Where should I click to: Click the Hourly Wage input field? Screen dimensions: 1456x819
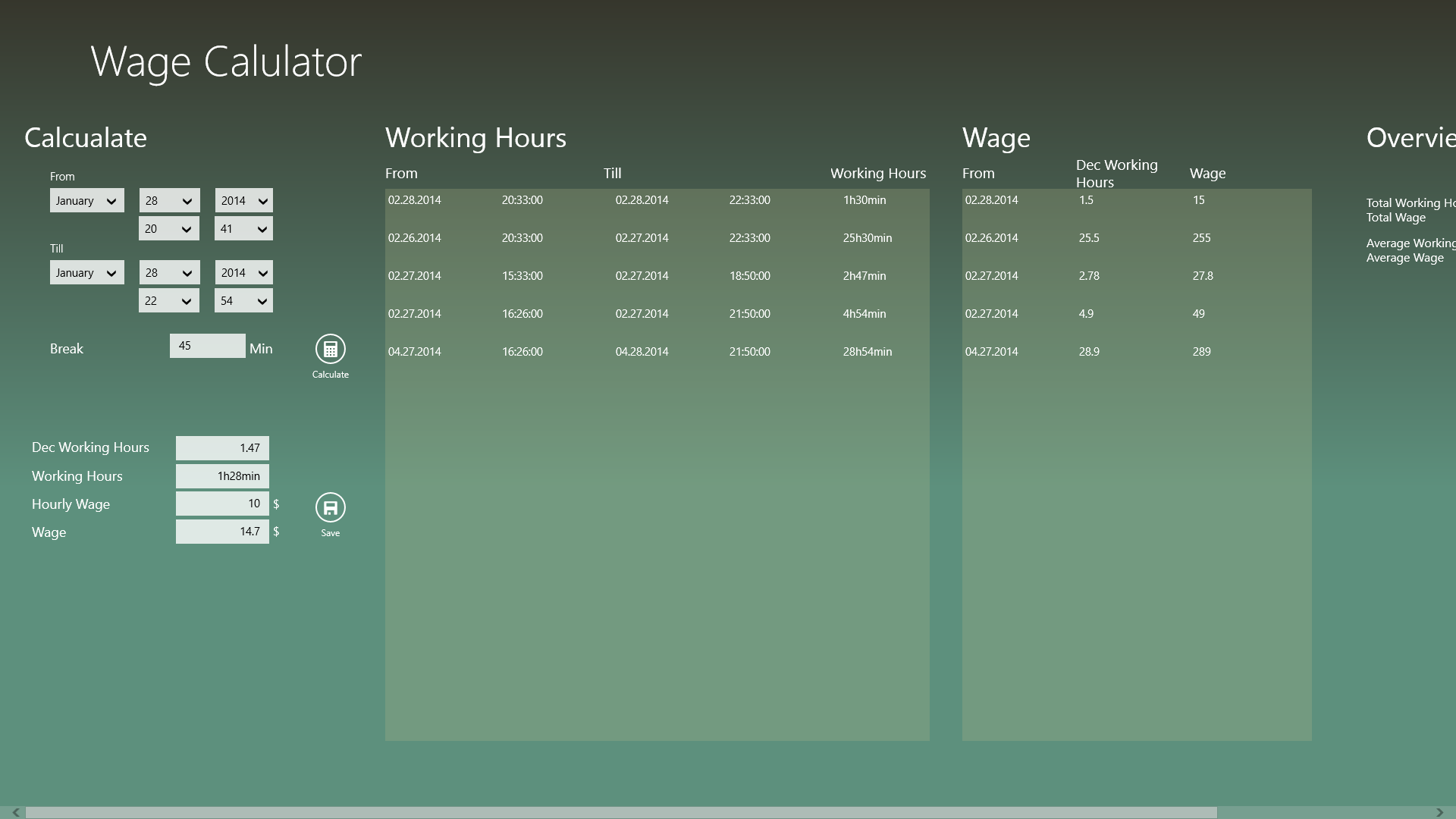point(221,504)
